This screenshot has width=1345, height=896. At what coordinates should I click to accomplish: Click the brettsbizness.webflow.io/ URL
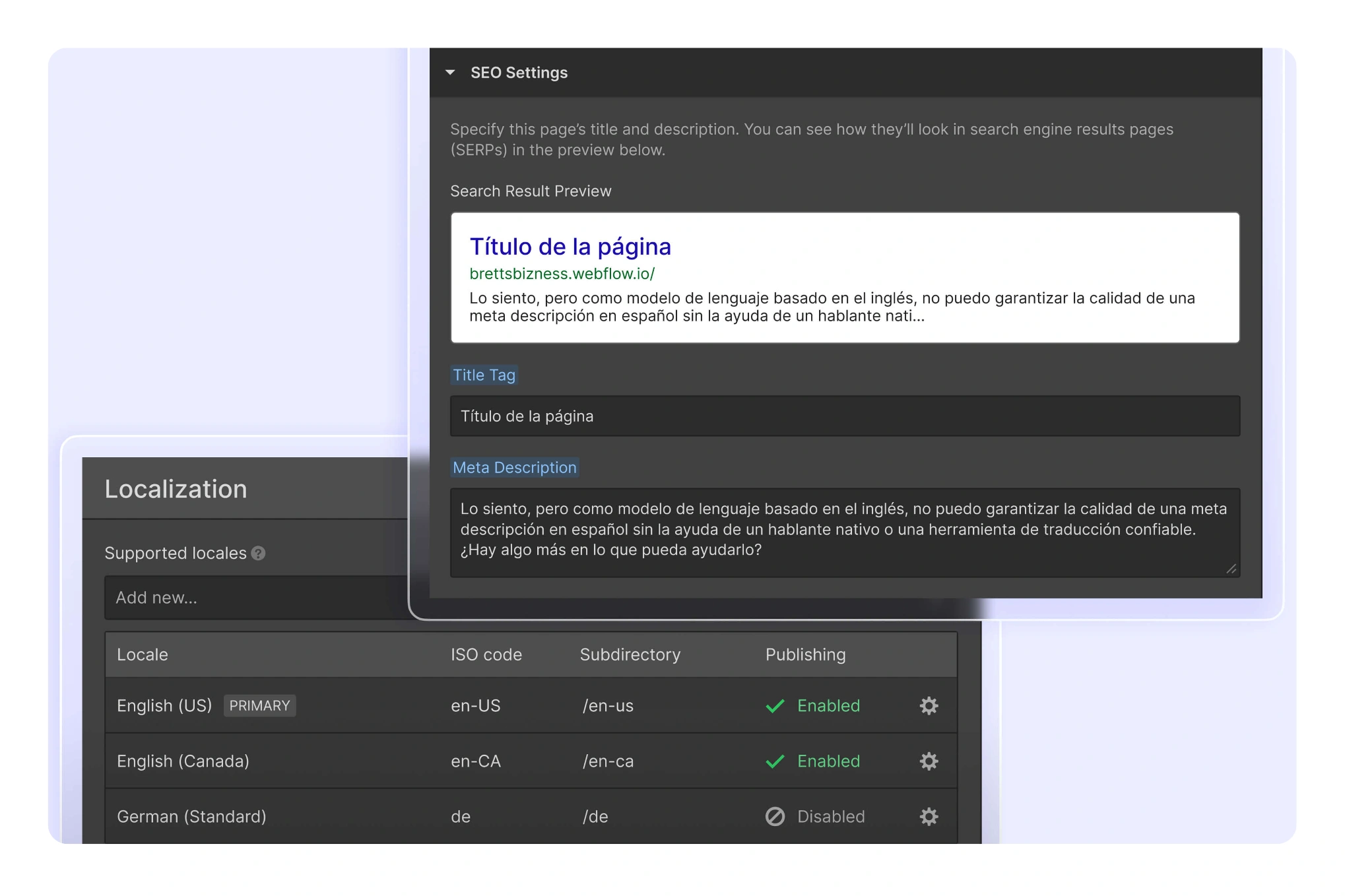pos(562,274)
